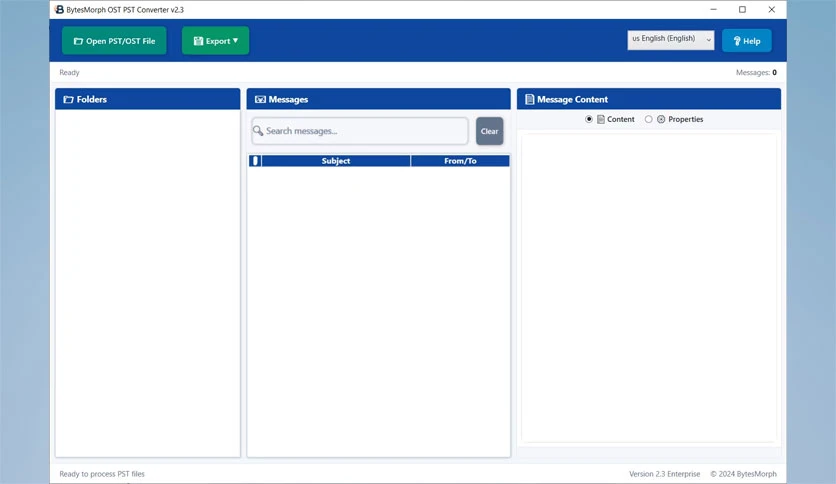836x484 pixels.
Task: Click the Content document icon
Action: pos(601,119)
